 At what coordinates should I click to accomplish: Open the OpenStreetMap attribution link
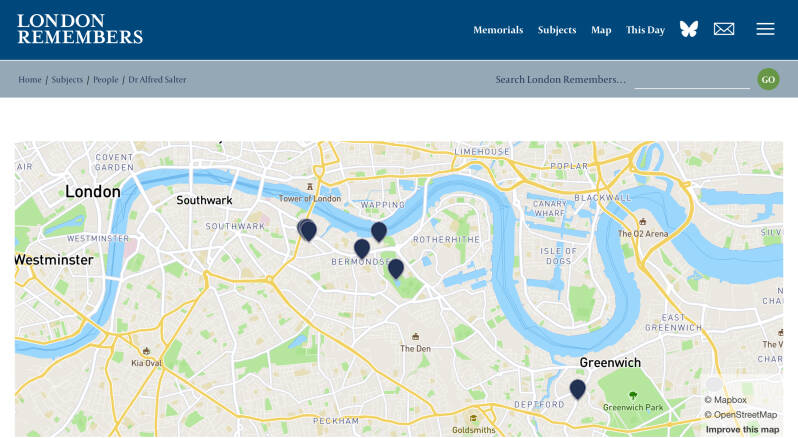click(x=740, y=415)
